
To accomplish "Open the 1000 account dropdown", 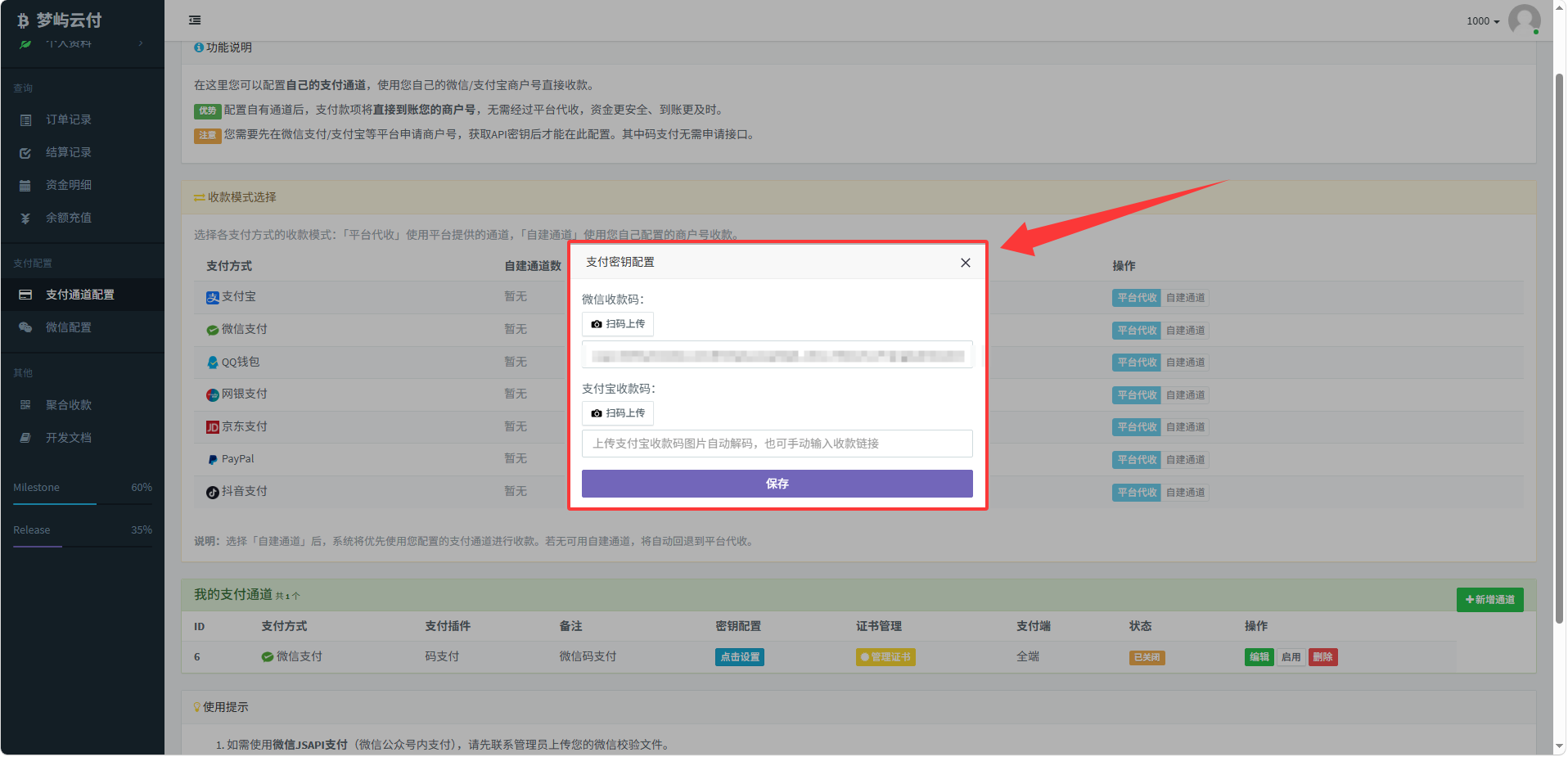I will point(1483,21).
